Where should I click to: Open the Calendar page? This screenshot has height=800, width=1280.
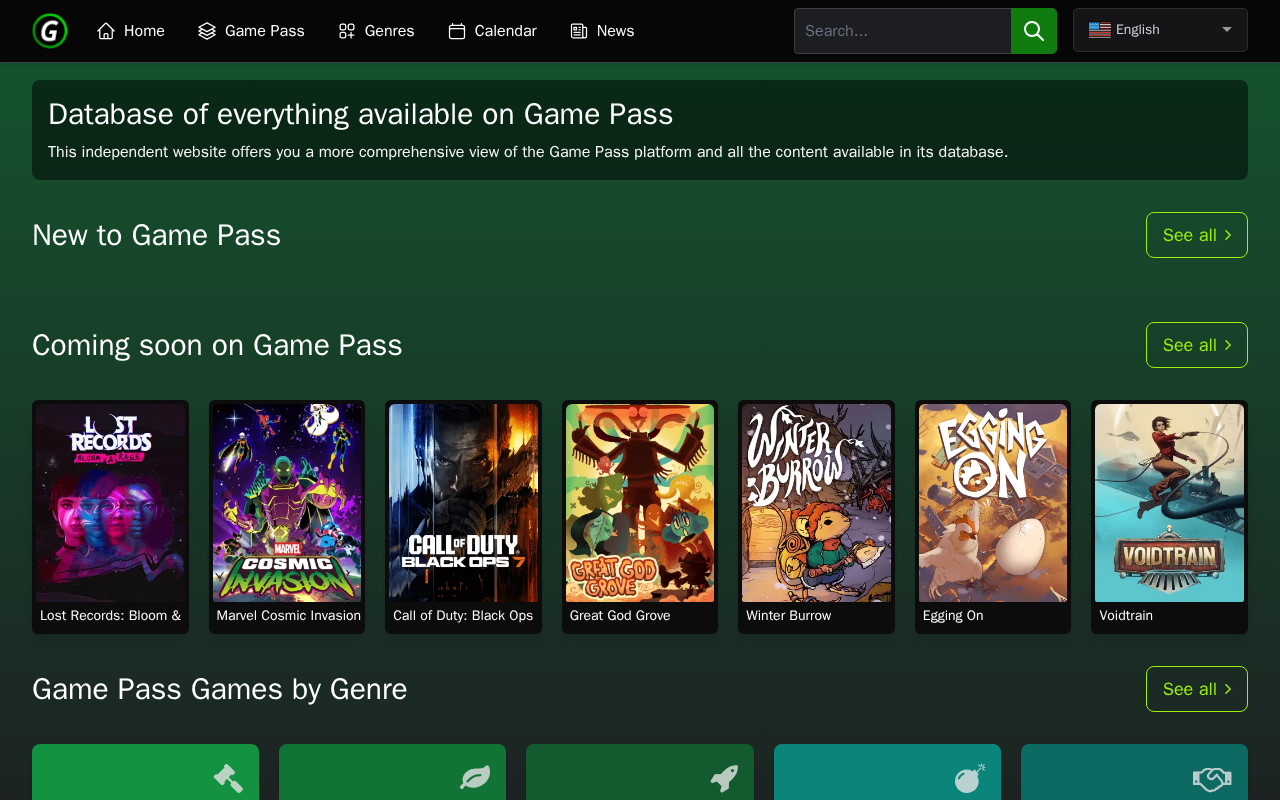tap(492, 31)
